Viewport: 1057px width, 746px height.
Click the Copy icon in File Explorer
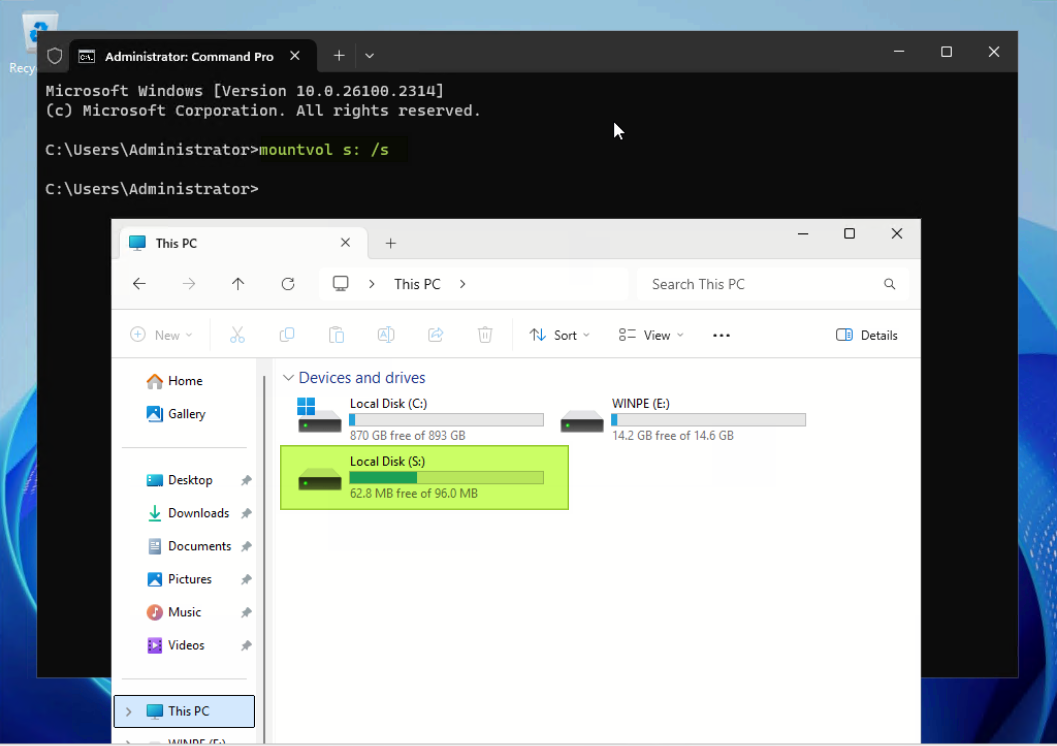[x=287, y=334]
